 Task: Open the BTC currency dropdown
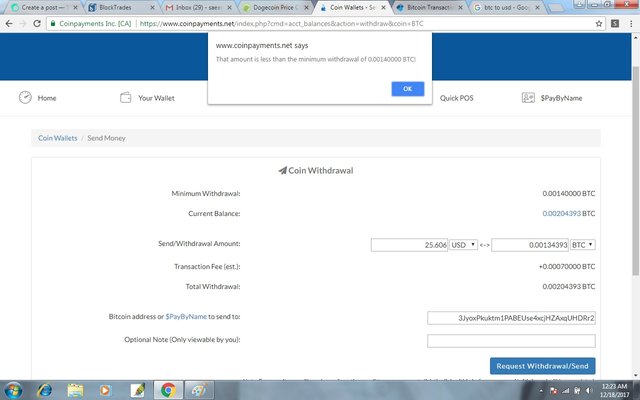click(x=582, y=244)
